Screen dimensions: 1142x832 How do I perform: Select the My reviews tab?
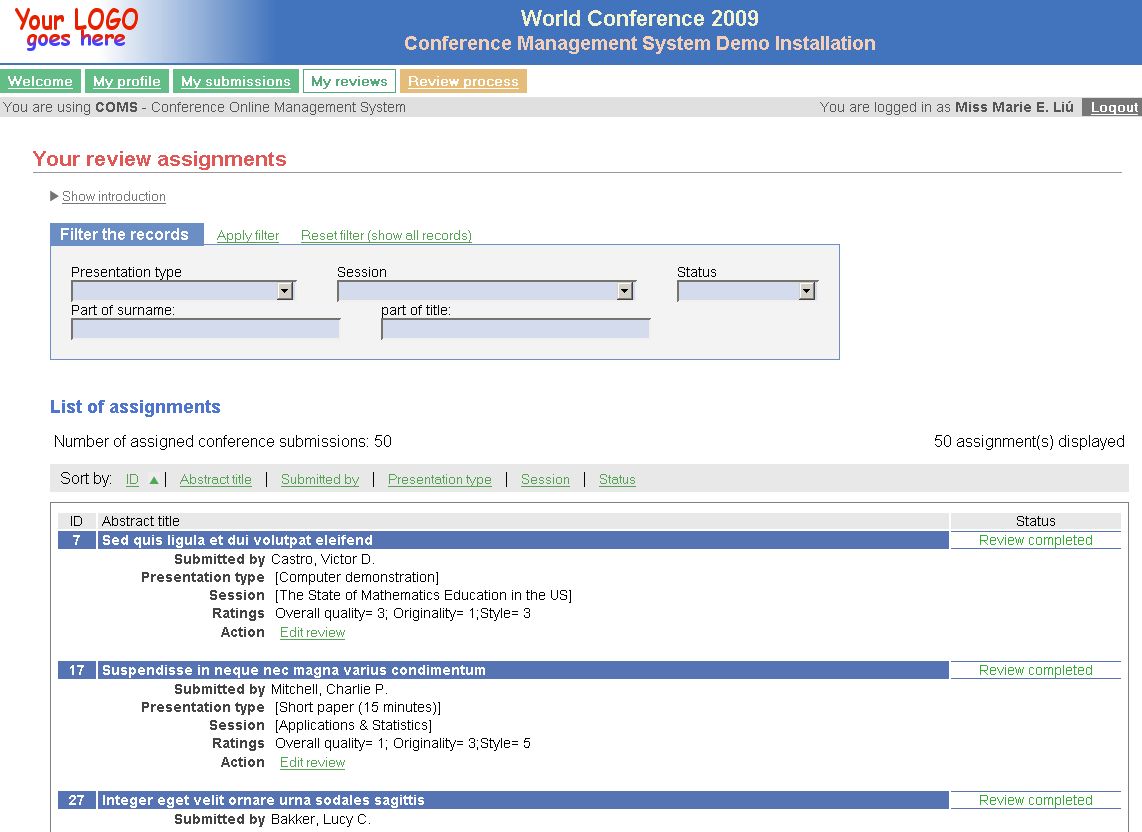(x=349, y=81)
